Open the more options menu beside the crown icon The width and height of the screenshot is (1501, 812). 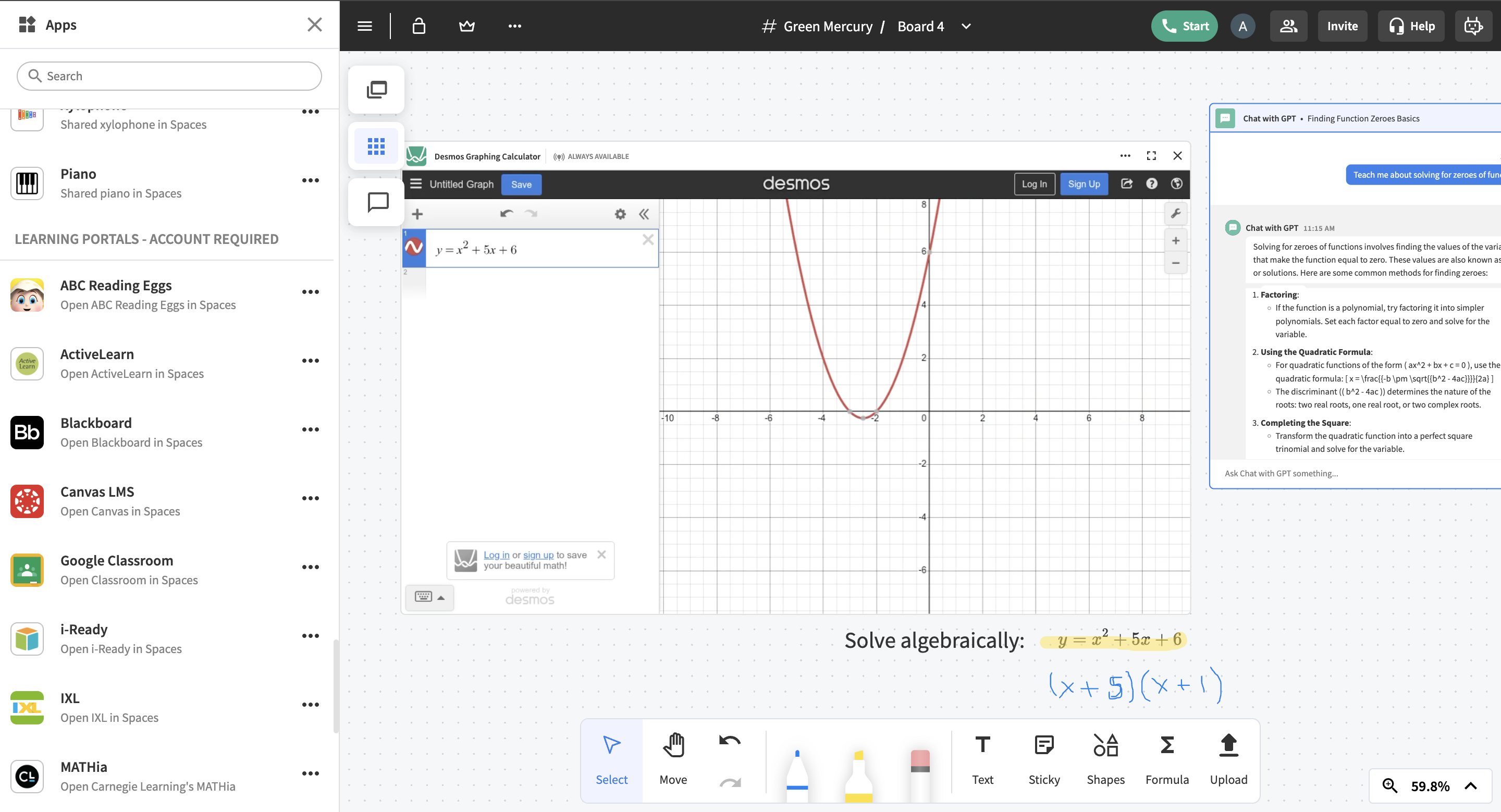point(514,26)
